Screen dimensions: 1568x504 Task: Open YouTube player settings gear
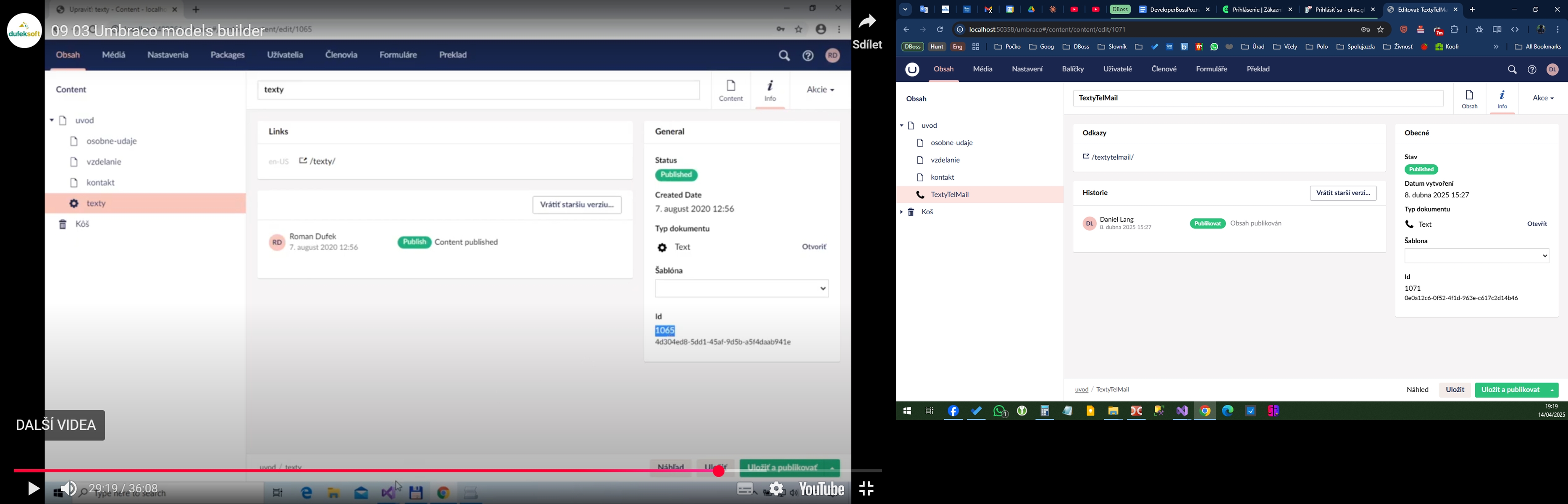(776, 488)
